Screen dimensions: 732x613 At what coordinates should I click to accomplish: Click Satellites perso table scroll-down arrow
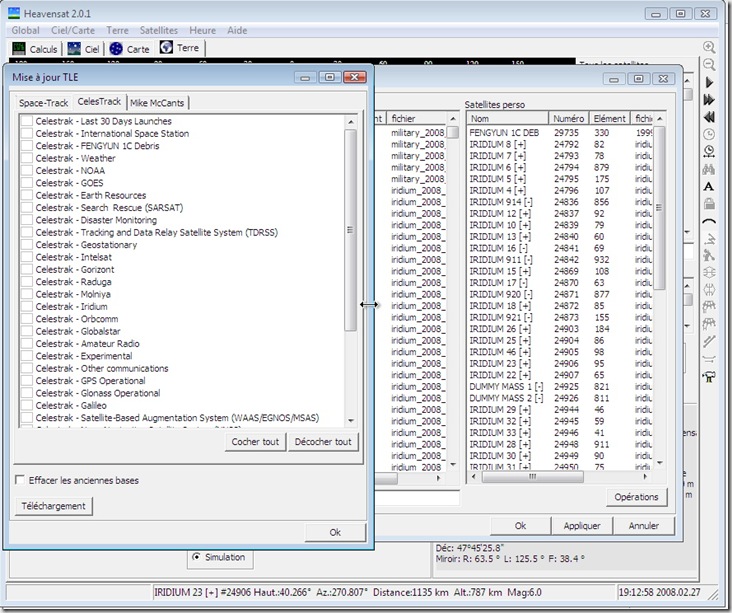(660, 463)
